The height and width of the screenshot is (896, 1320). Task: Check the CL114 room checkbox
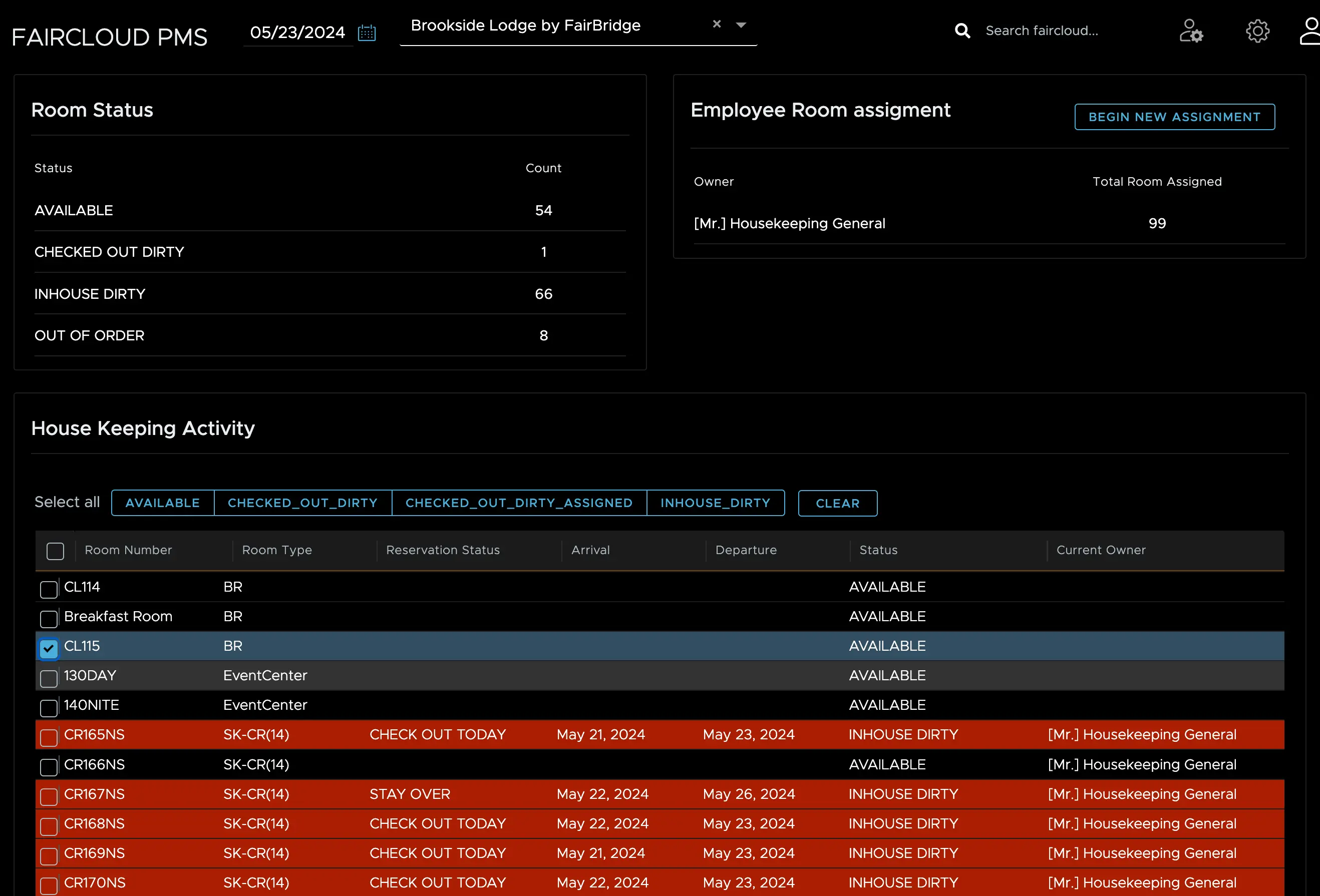[x=49, y=589]
